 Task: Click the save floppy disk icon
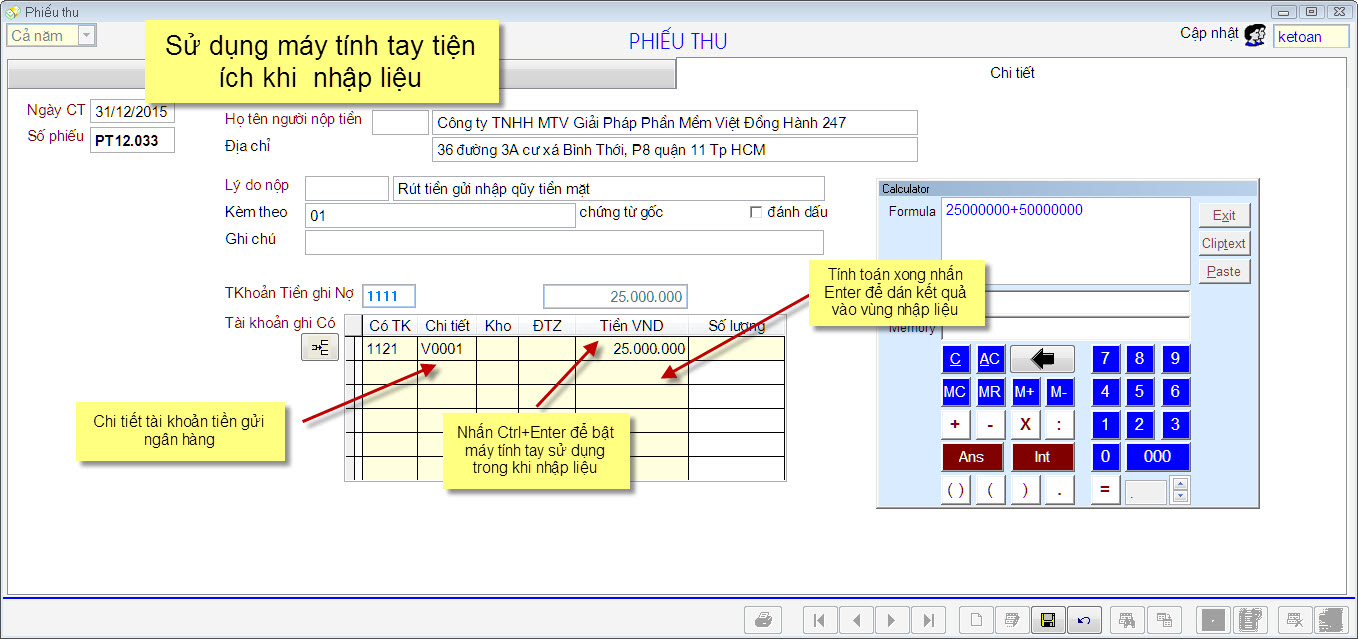point(1047,620)
